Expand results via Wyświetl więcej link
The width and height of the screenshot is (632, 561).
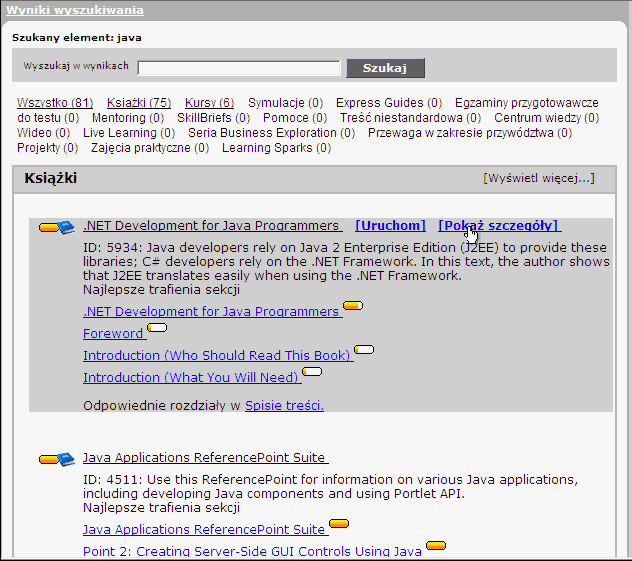pyautogui.click(x=539, y=178)
